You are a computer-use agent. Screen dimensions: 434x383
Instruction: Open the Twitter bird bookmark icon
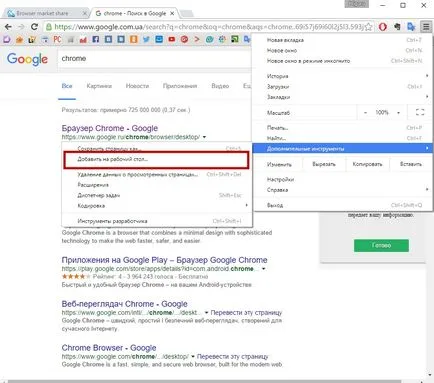point(146,39)
